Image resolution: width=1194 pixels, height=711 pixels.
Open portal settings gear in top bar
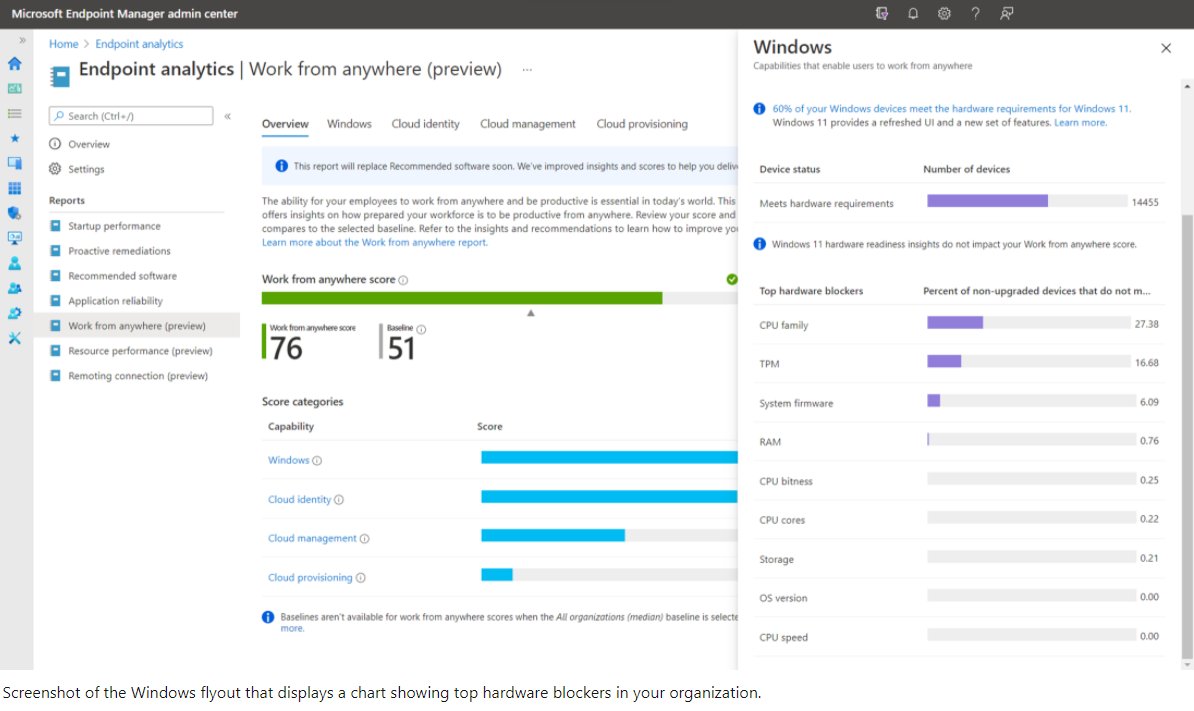[944, 14]
